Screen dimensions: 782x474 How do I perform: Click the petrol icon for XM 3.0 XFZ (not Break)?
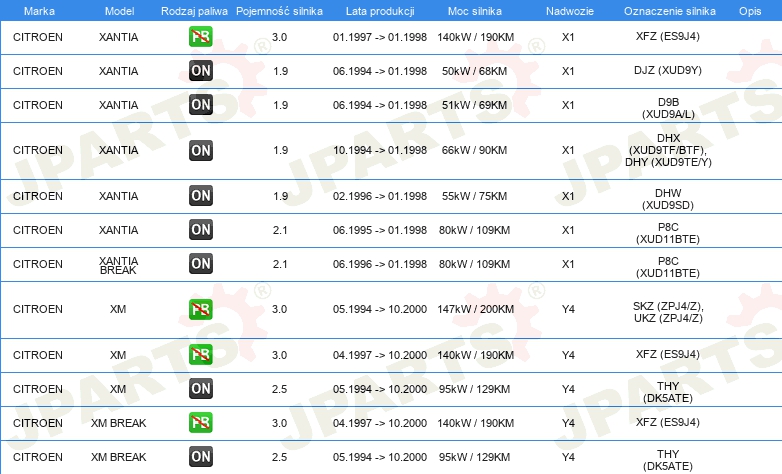[200, 354]
